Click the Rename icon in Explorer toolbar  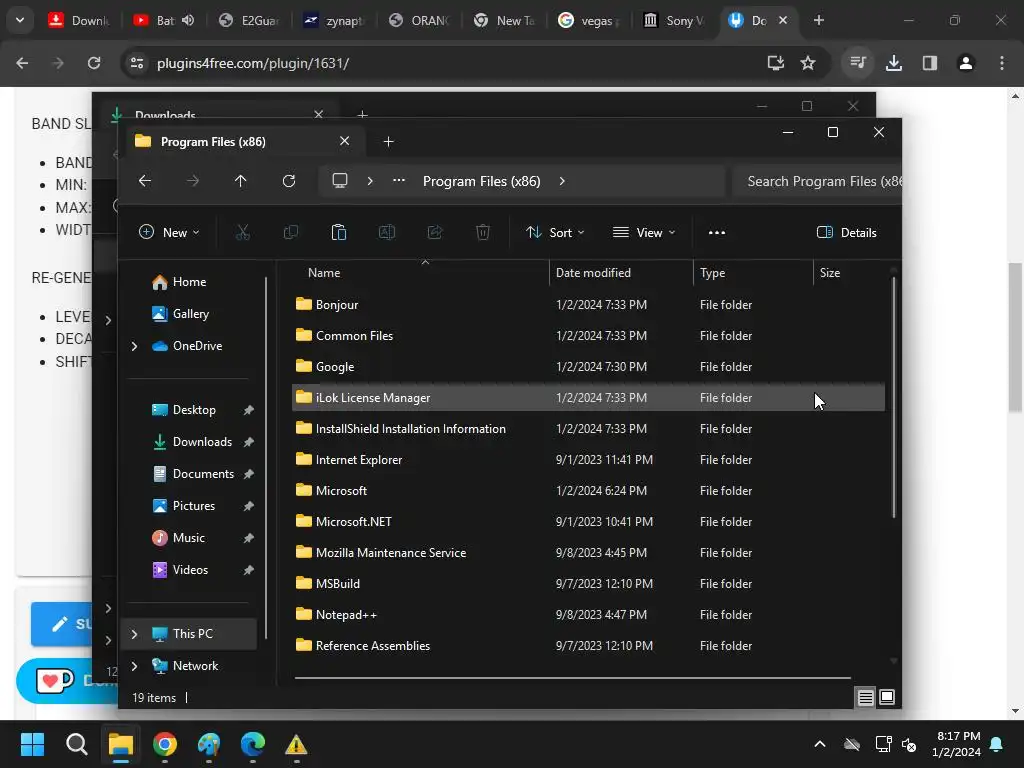[x=387, y=232]
